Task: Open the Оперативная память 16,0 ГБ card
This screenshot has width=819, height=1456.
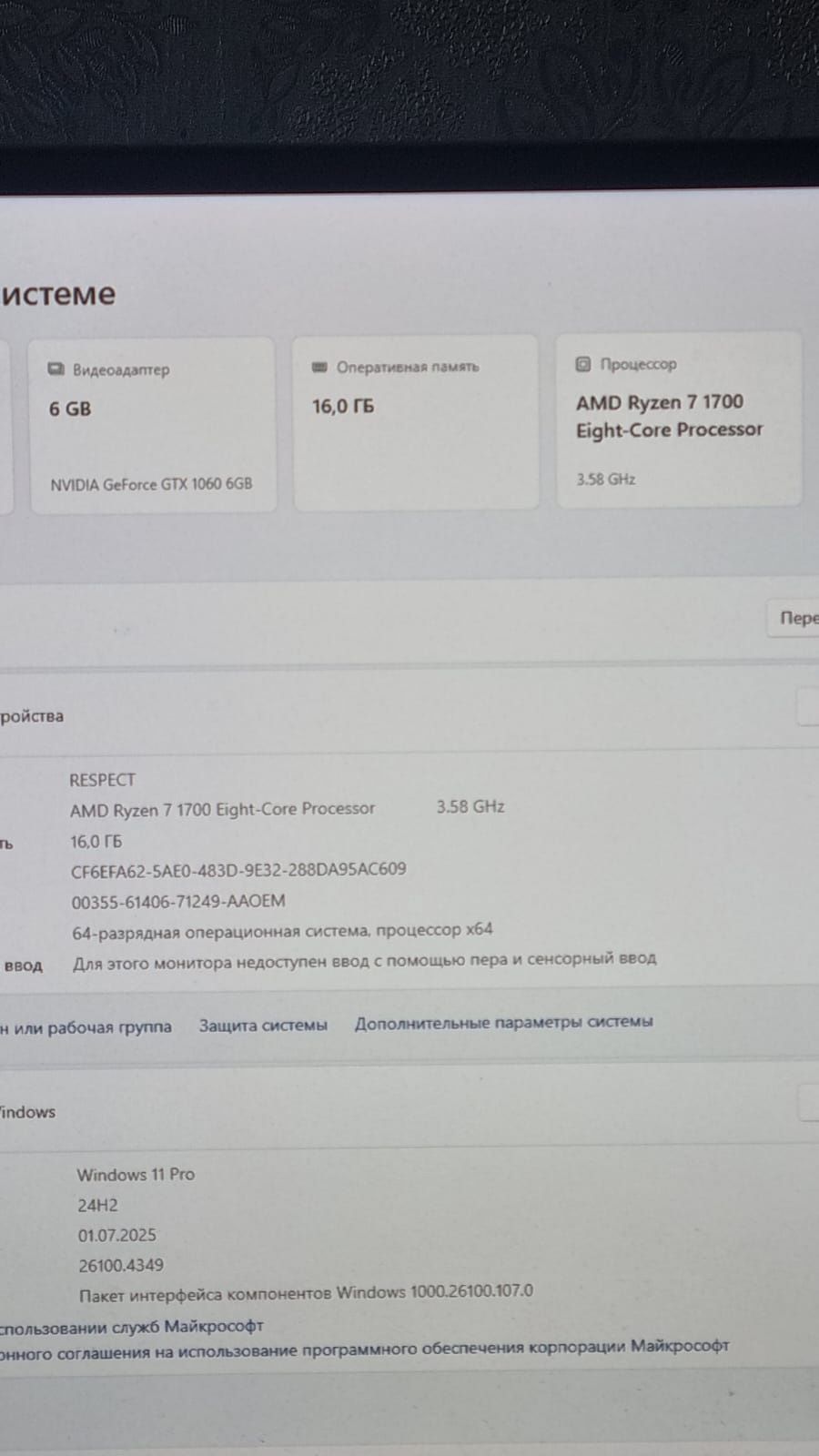Action: [x=415, y=422]
